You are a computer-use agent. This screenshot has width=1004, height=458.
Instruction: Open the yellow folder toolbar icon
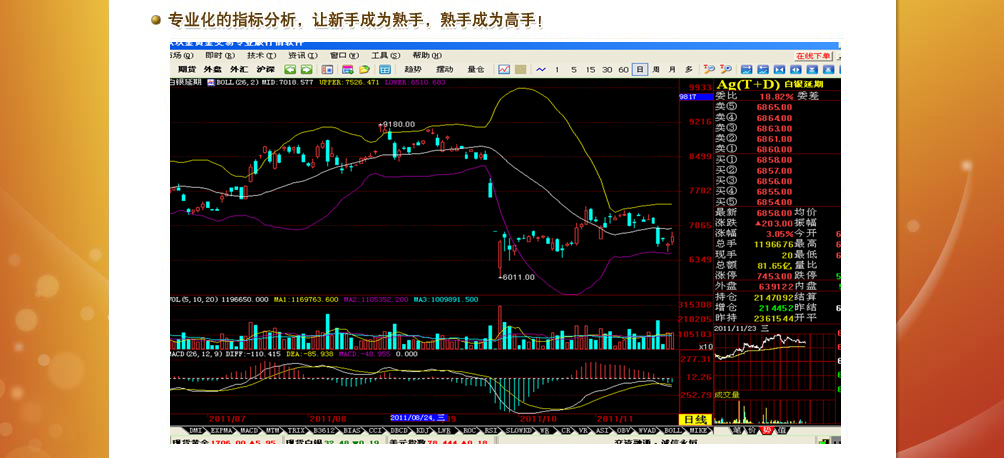(364, 69)
